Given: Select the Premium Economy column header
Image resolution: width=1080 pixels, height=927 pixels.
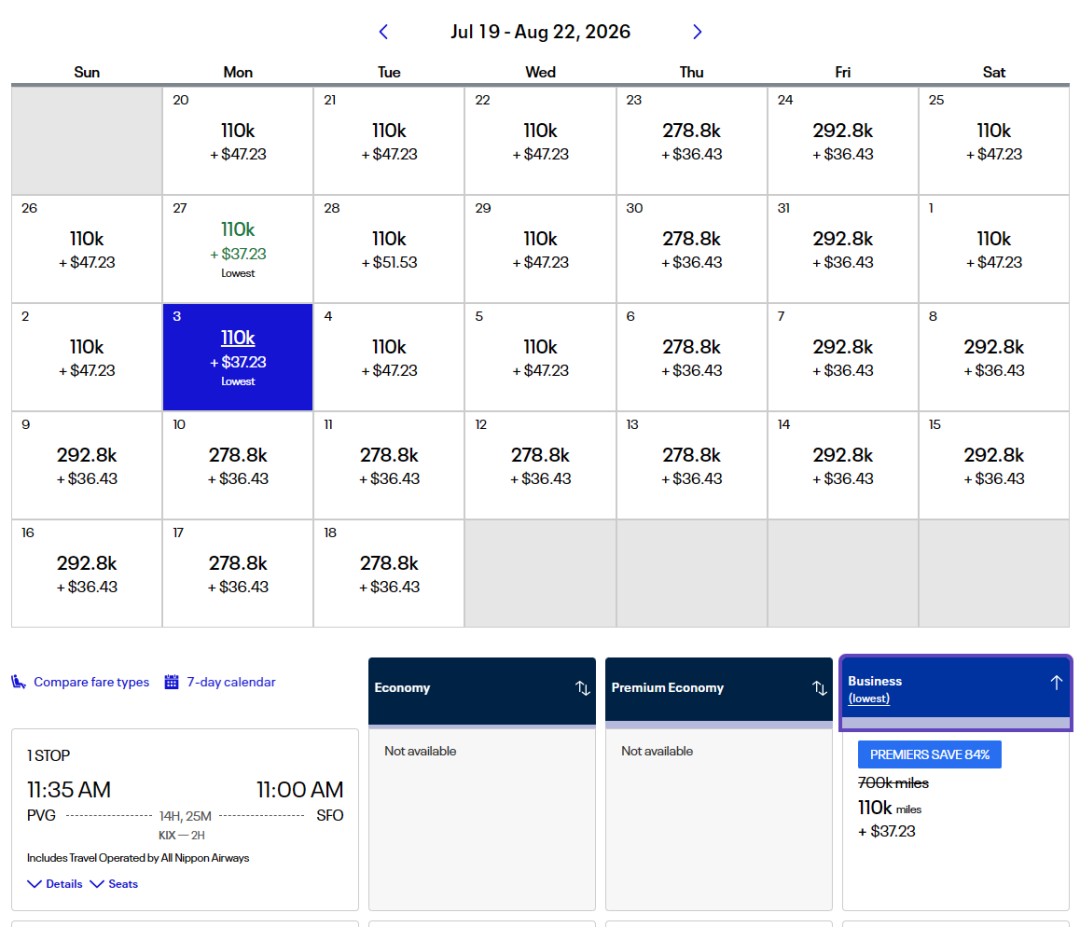Looking at the screenshot, I should click(705, 688).
